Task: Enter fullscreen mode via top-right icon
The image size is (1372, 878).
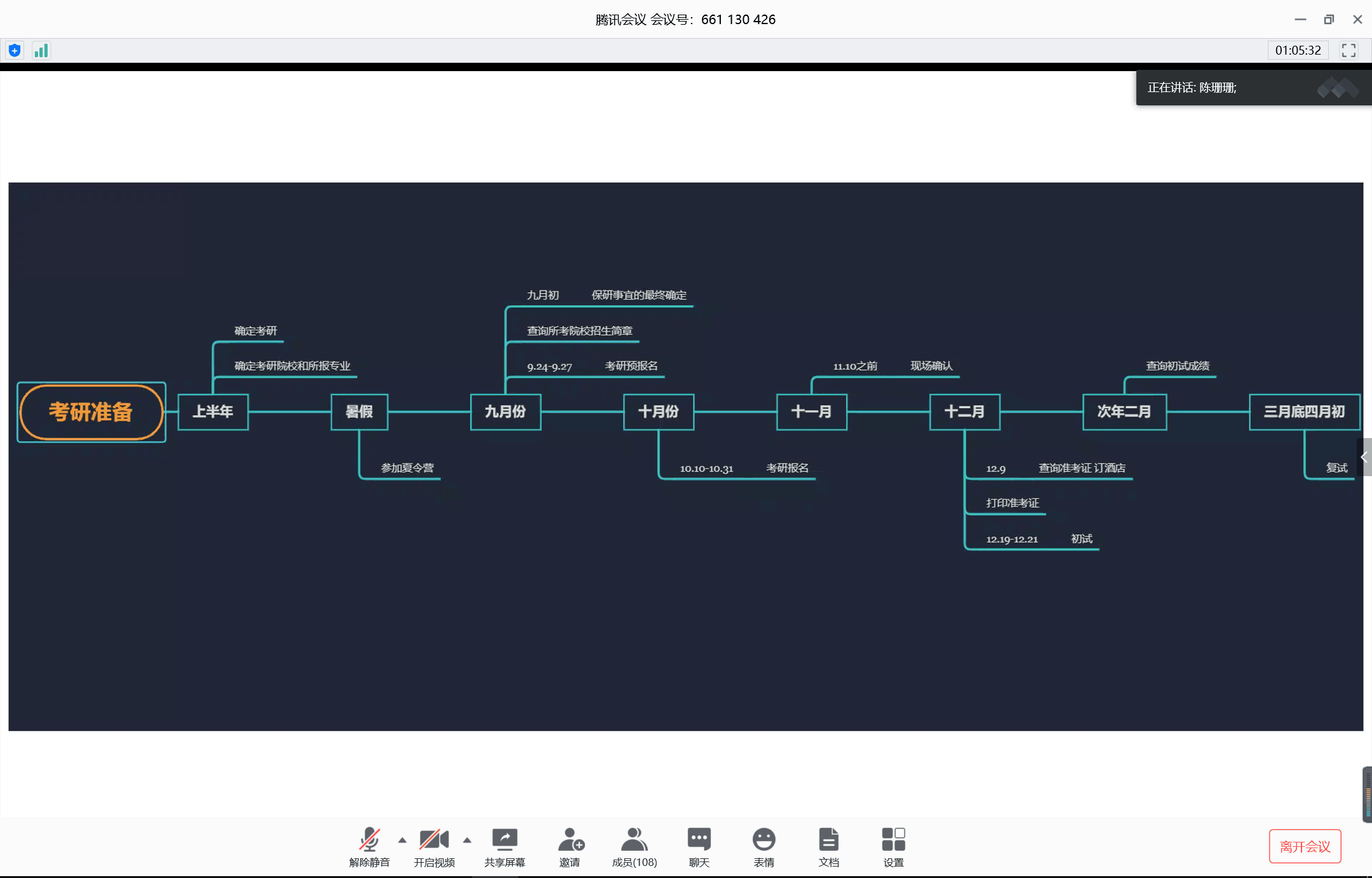Action: tap(1348, 51)
